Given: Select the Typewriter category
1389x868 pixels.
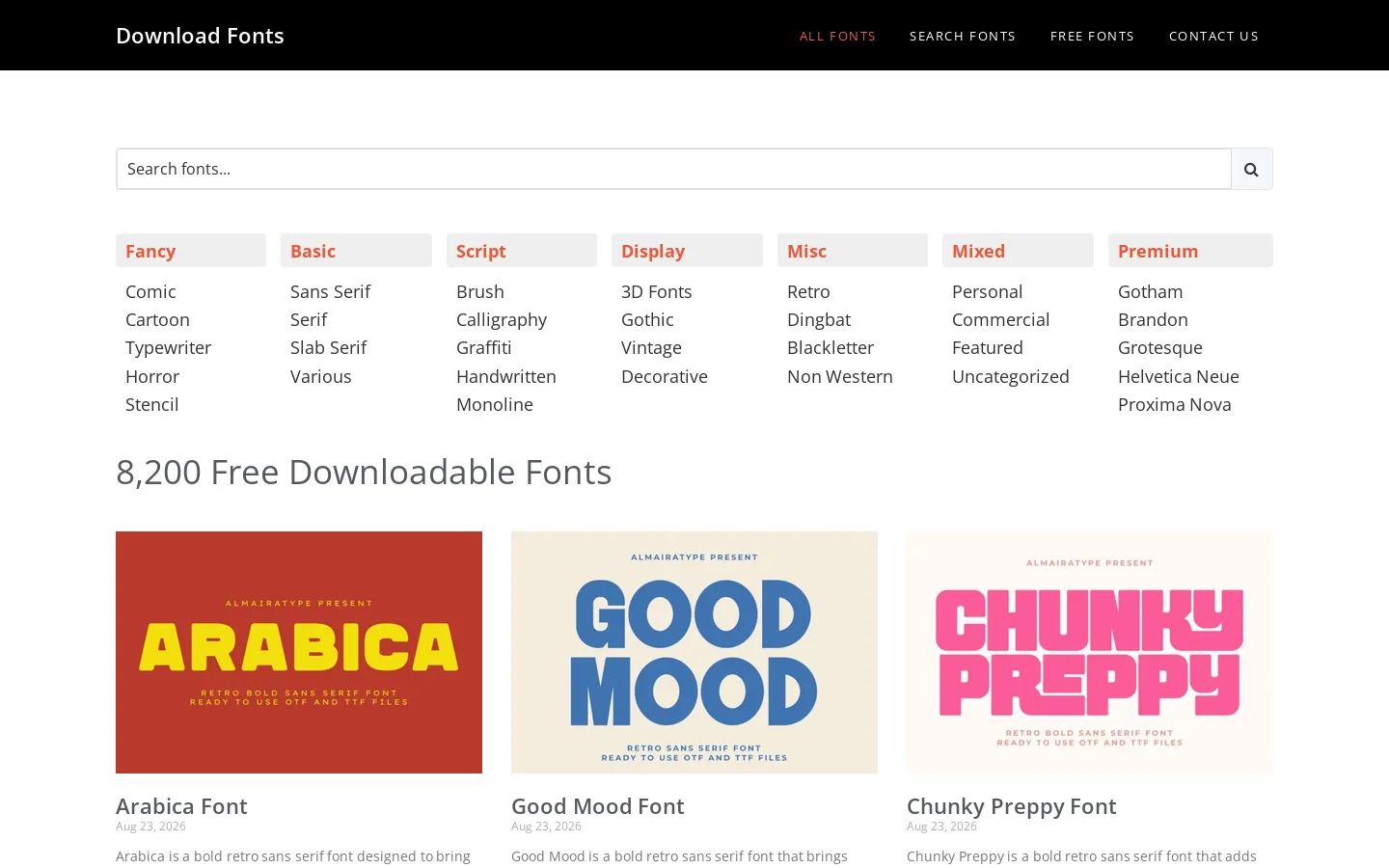Looking at the screenshot, I should point(168,347).
